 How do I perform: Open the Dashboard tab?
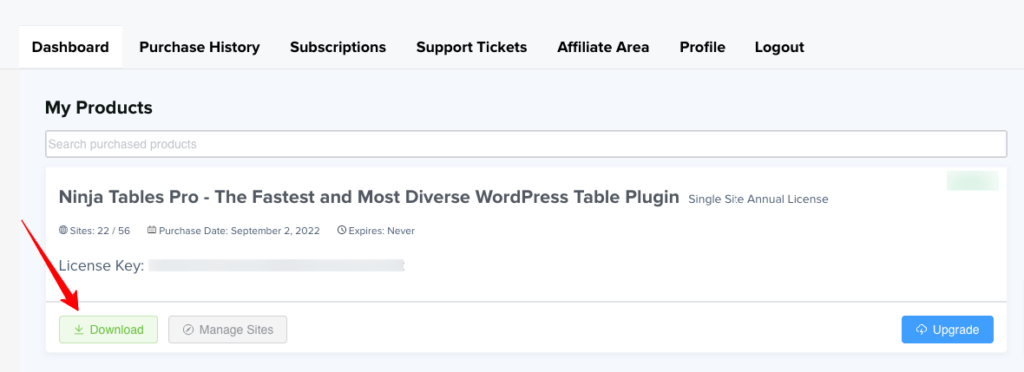(x=71, y=47)
